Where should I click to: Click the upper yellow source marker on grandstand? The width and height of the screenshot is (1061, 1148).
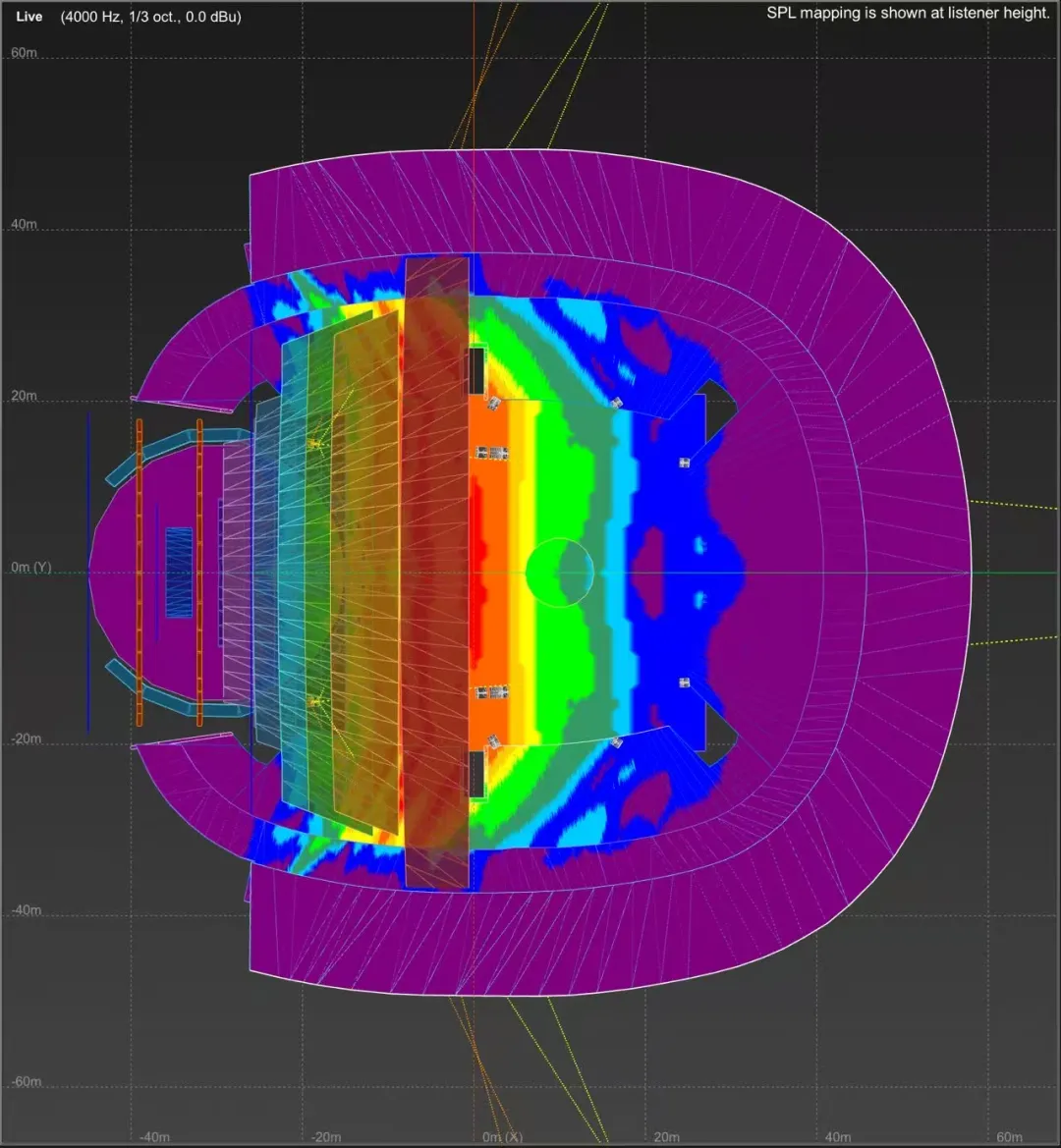pyautogui.click(x=315, y=445)
